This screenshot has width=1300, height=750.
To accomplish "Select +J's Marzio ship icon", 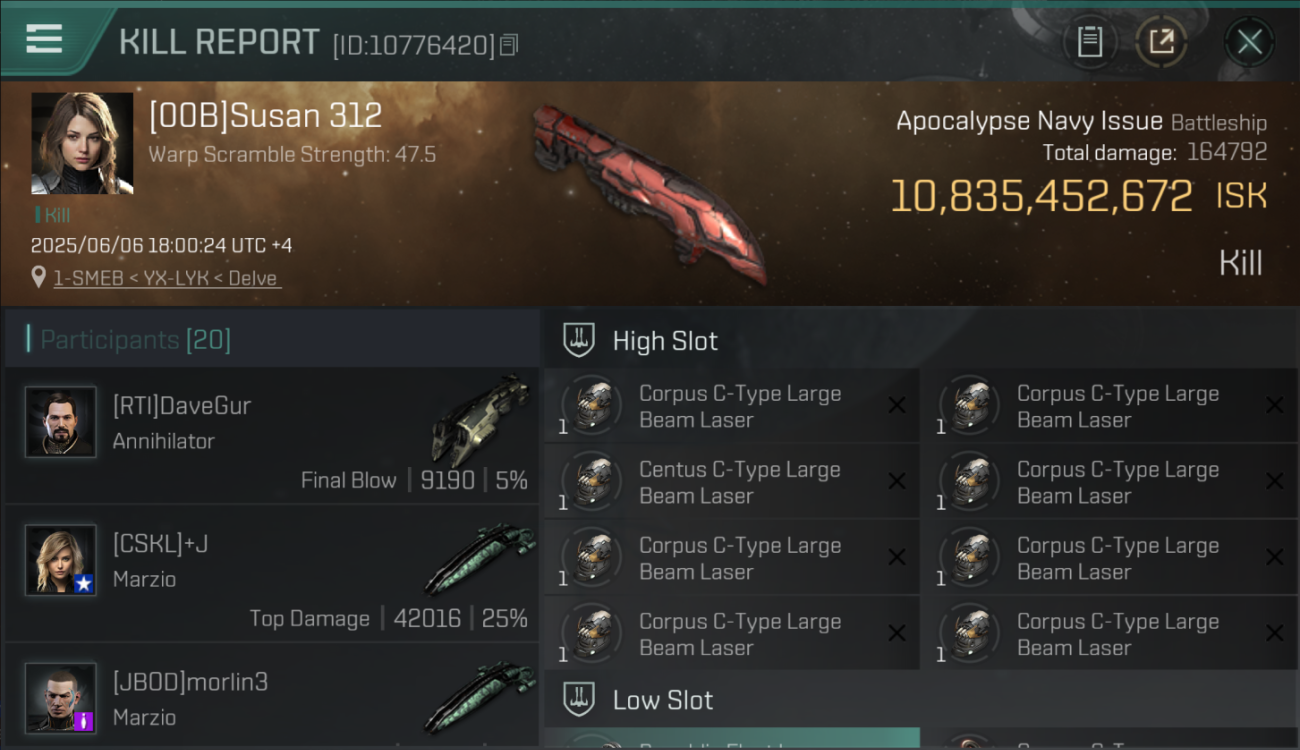I will click(480, 558).
